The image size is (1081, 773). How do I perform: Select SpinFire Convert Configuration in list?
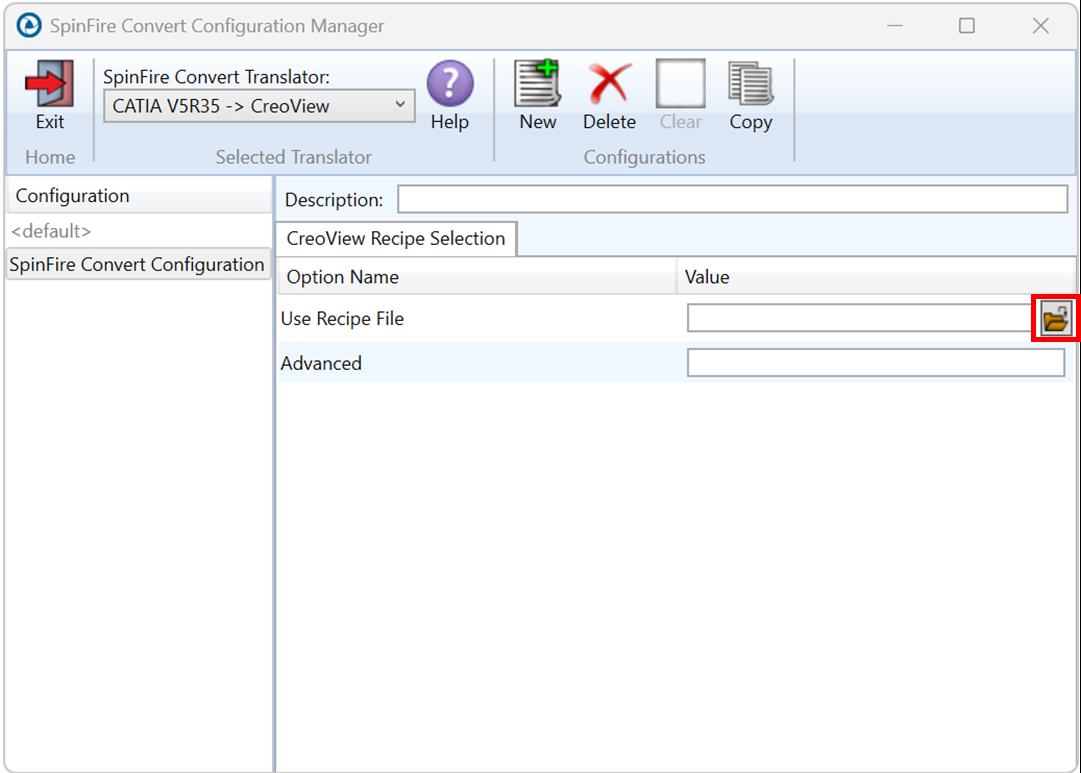click(138, 265)
